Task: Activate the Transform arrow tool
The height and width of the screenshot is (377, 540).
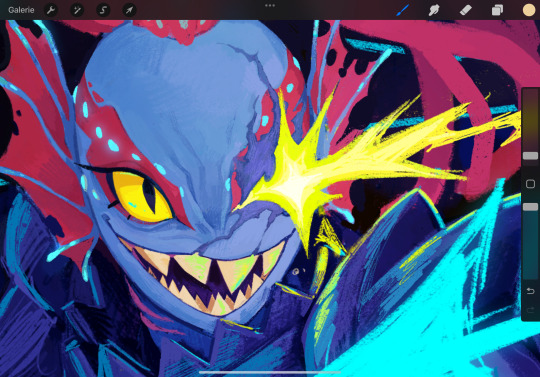Action: click(129, 10)
